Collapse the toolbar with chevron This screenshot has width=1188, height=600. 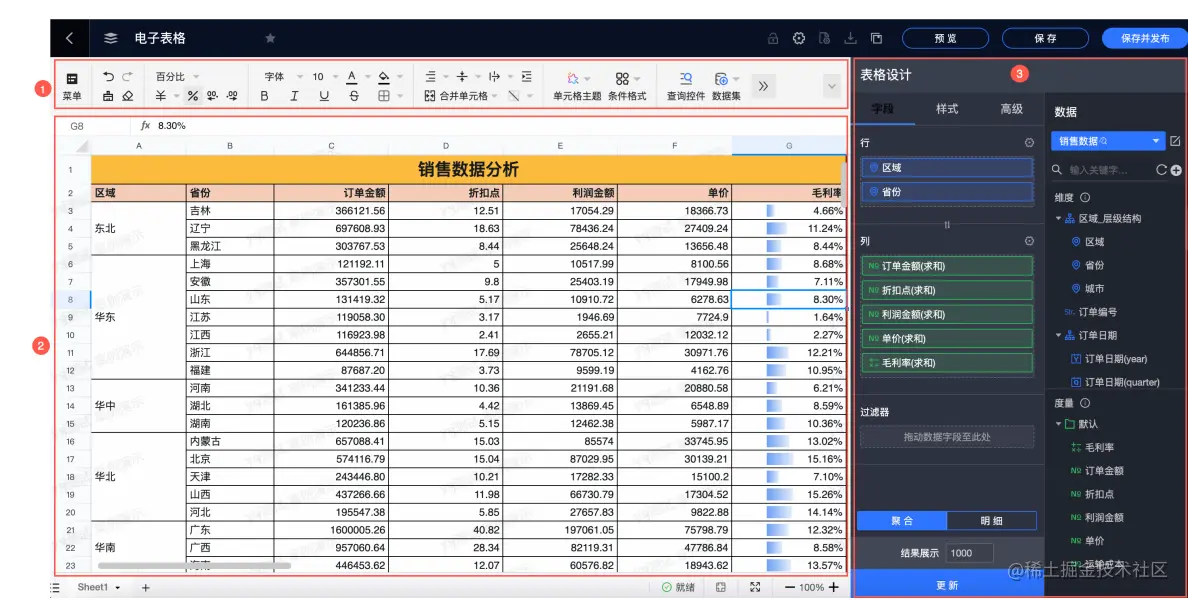832,86
